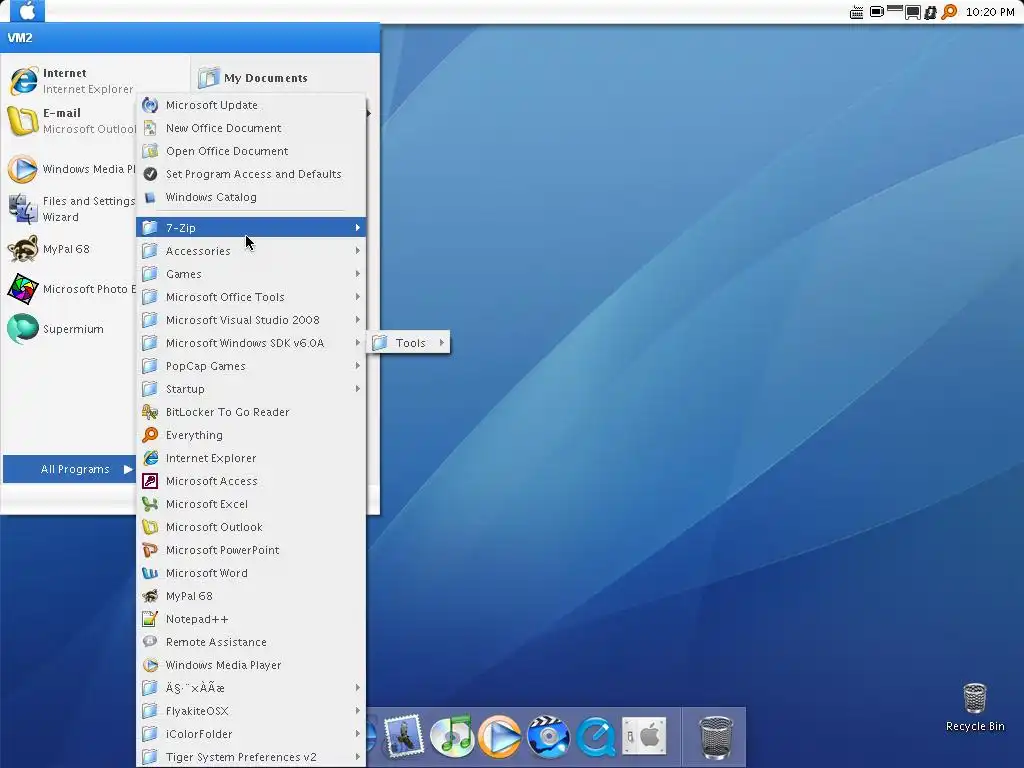The image size is (1024, 768).
Task: Open the iDVD clapperboard dock icon
Action: (548, 737)
